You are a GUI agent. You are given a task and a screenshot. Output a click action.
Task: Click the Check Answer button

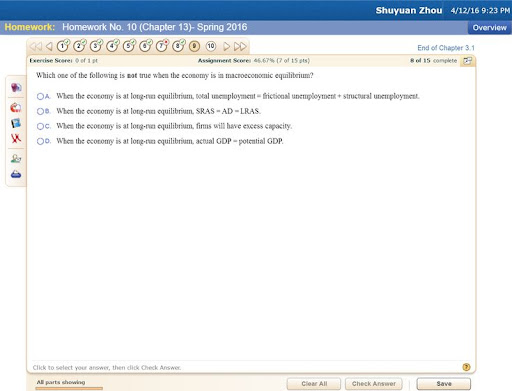pos(374,384)
